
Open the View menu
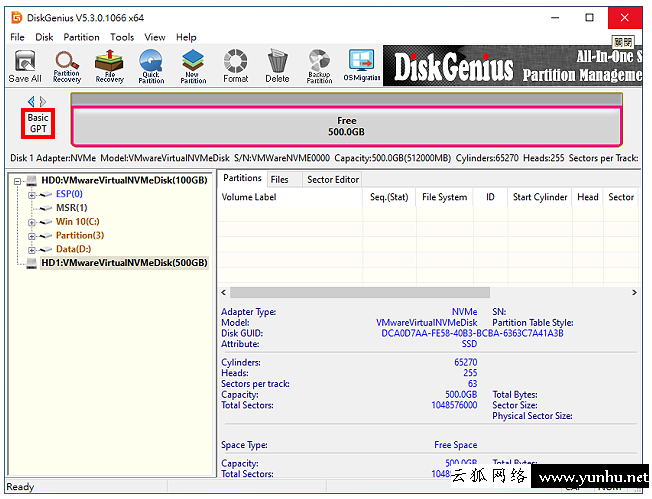(155, 37)
